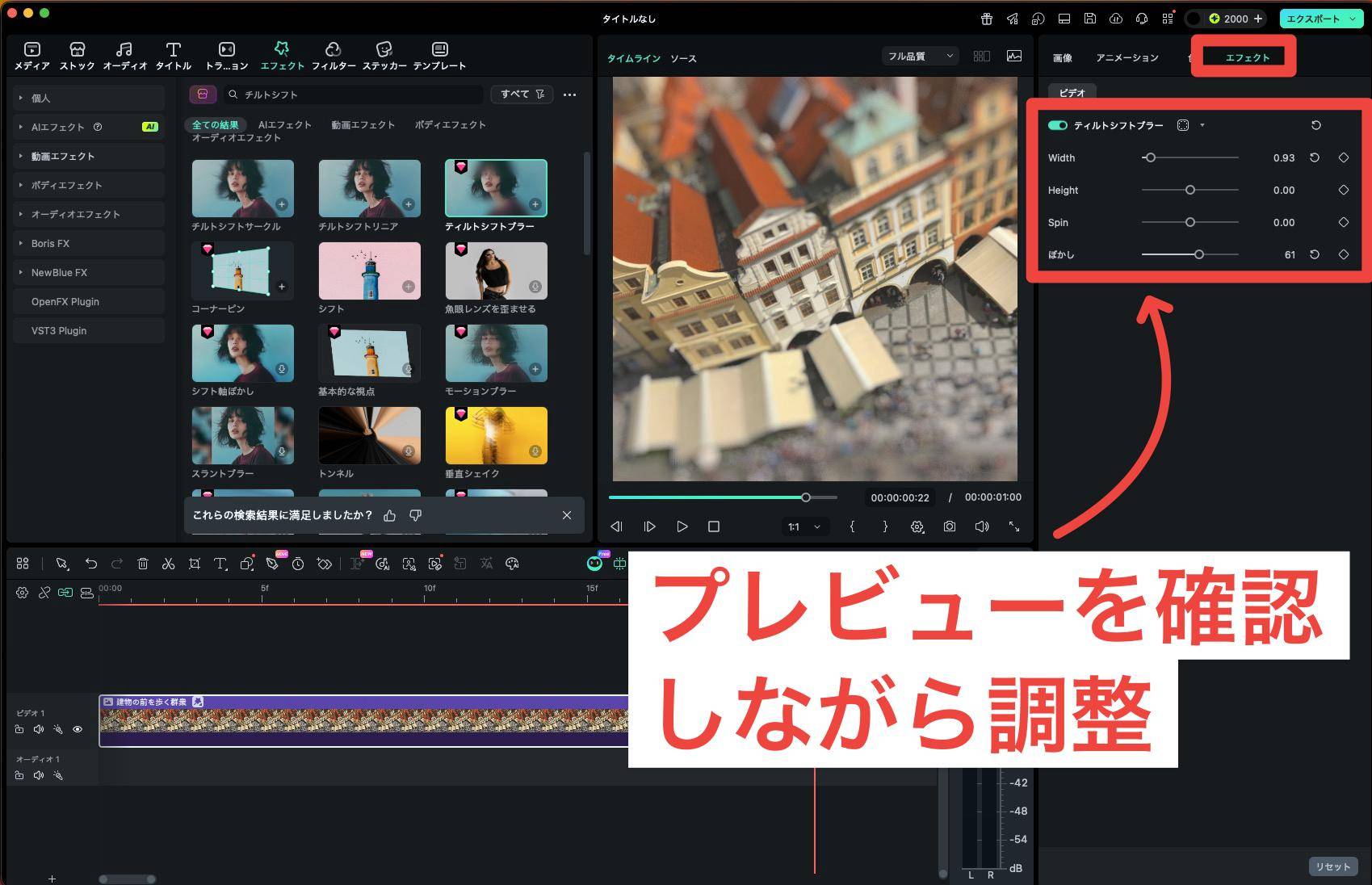Open the フル品質 quality dropdown

point(920,56)
